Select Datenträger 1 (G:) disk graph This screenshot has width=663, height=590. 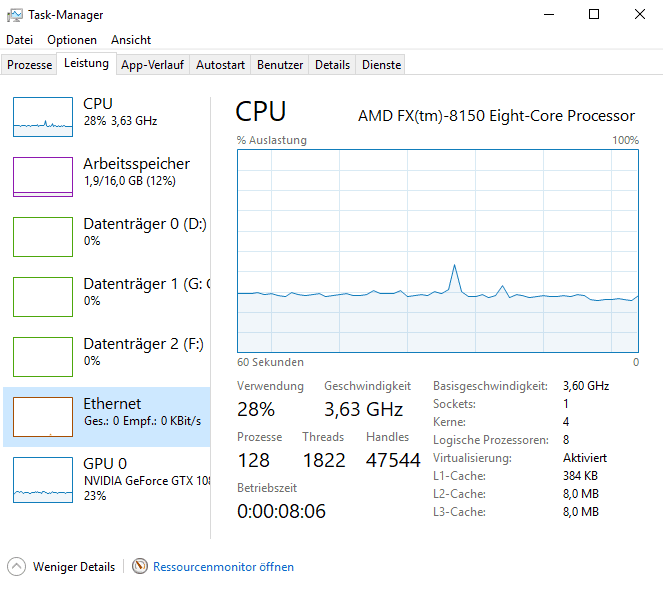pos(43,297)
